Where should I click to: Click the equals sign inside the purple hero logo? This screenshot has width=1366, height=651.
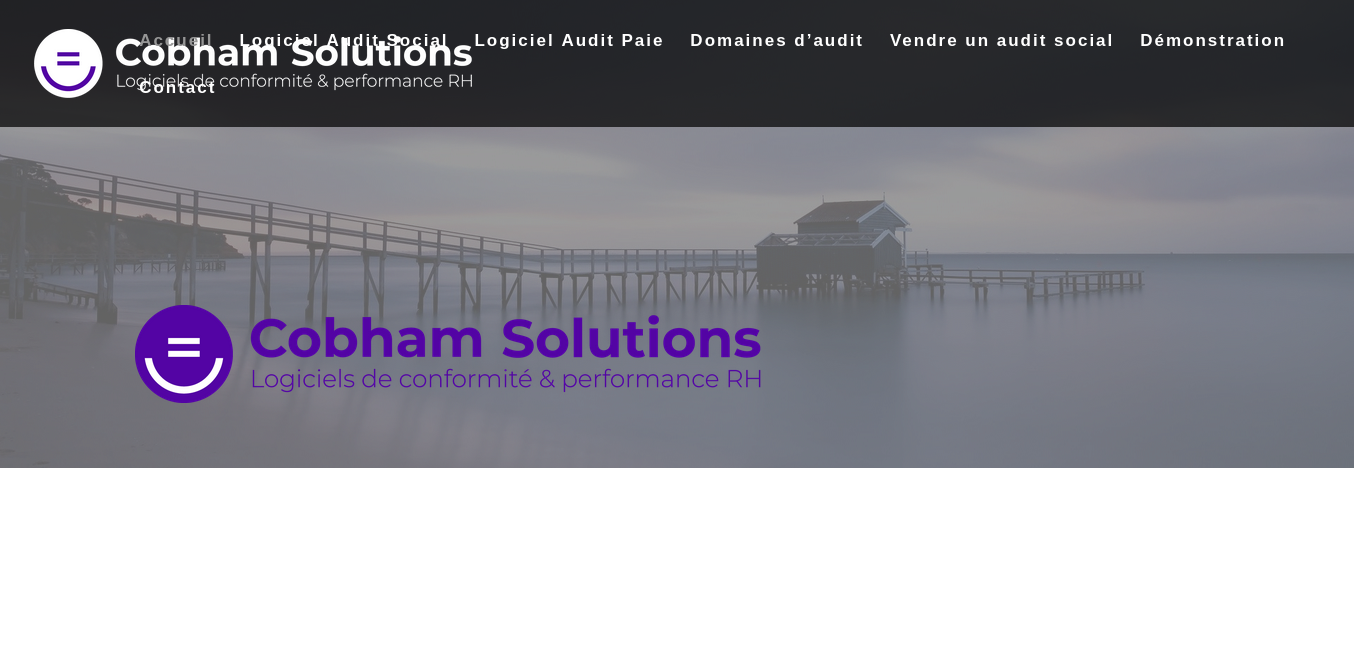click(184, 347)
